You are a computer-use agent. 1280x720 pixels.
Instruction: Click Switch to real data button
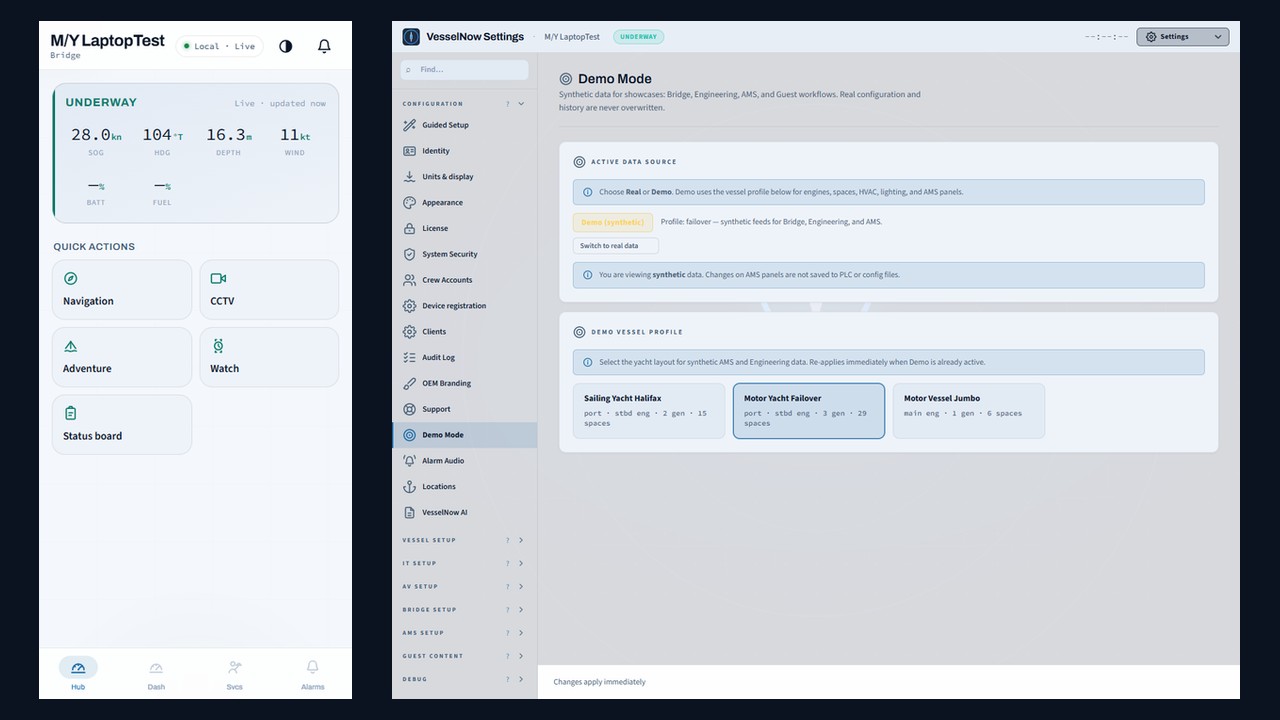616,246
